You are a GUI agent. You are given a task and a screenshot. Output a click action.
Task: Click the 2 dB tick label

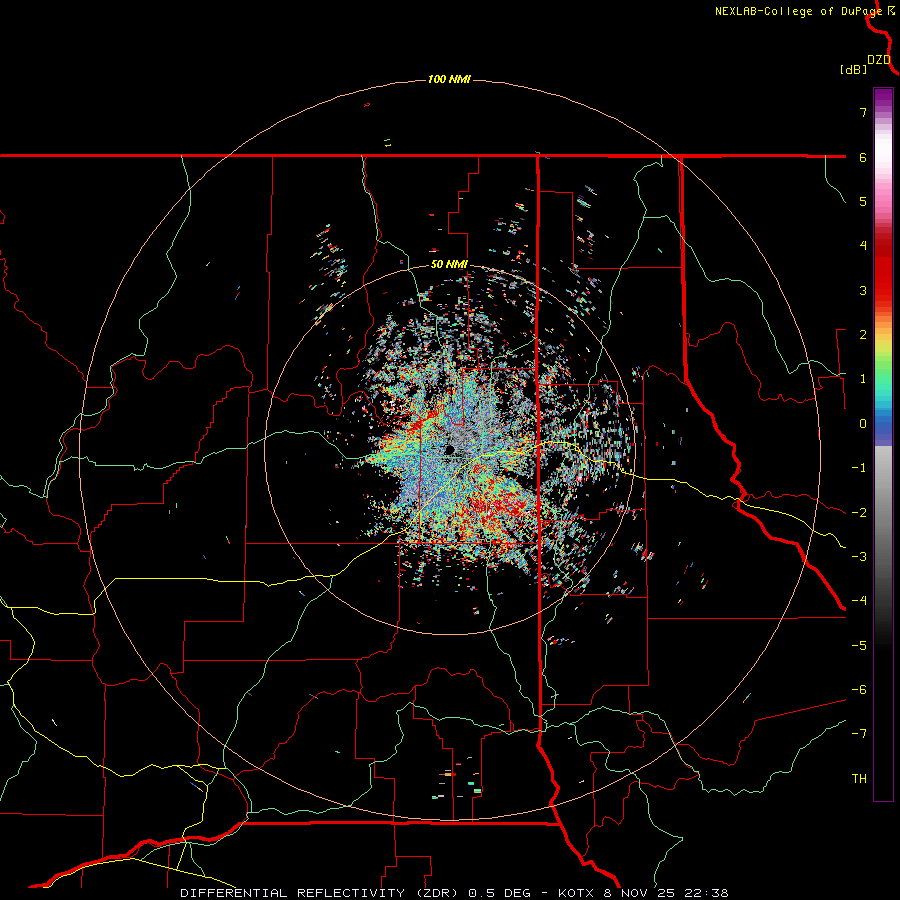pyautogui.click(x=863, y=335)
